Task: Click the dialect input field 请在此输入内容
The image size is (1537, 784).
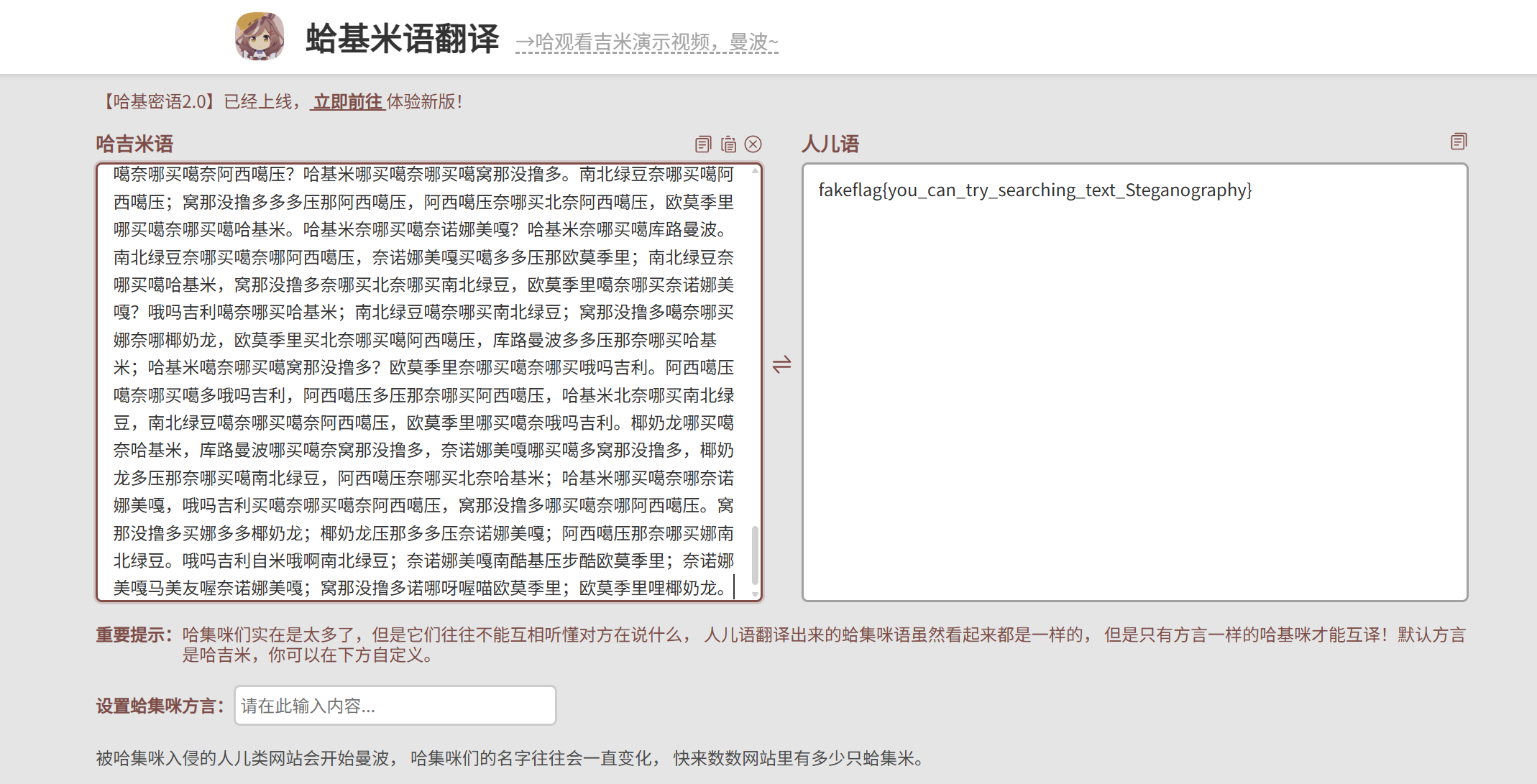Action: (x=394, y=706)
